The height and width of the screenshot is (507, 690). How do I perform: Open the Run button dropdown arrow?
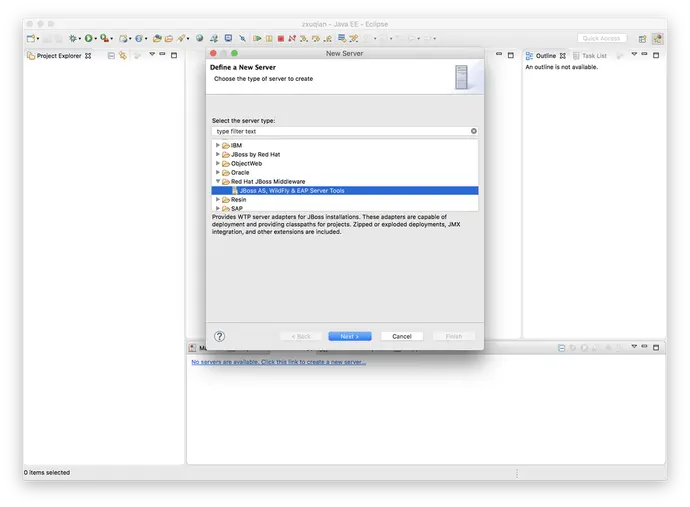[95, 39]
